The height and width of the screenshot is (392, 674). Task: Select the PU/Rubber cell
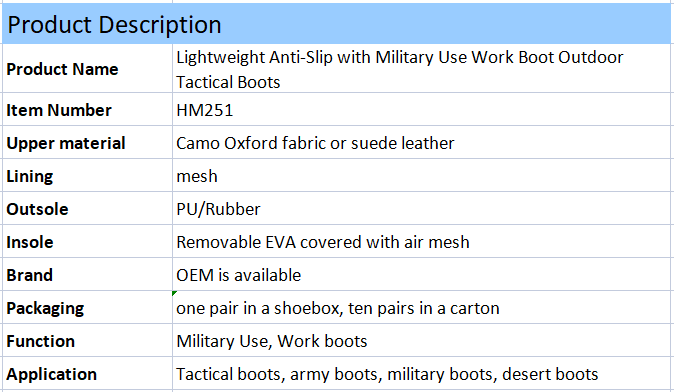421,208
